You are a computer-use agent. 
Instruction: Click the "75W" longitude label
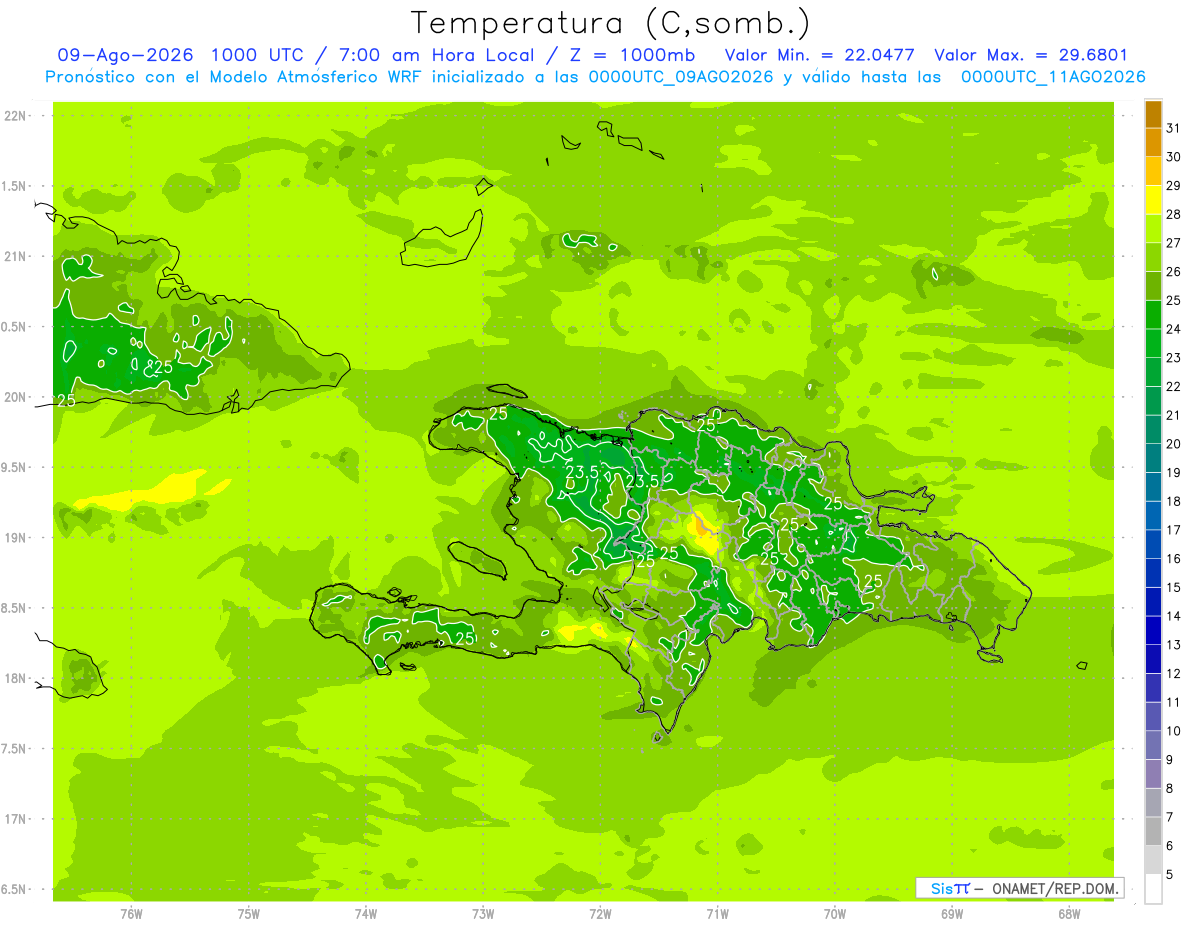coord(248,913)
